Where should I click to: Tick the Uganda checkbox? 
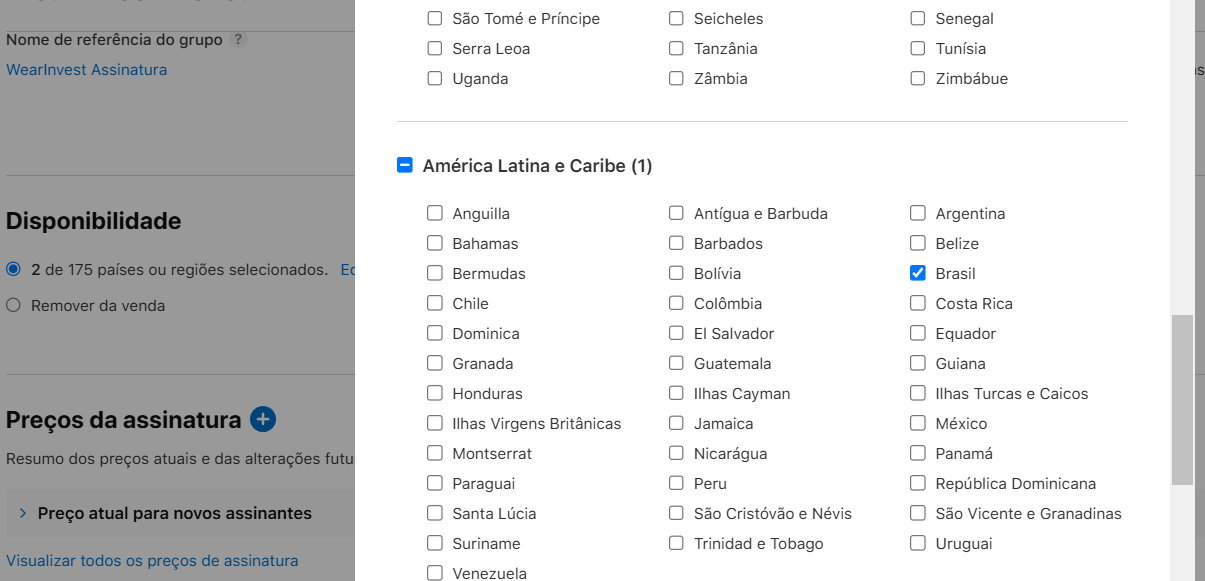pyautogui.click(x=435, y=78)
